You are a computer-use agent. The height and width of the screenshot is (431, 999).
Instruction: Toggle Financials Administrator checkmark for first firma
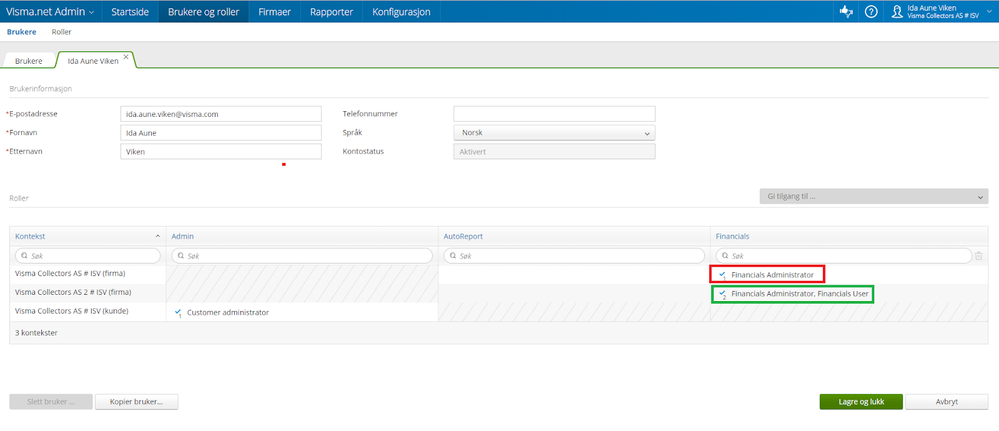[722, 275]
